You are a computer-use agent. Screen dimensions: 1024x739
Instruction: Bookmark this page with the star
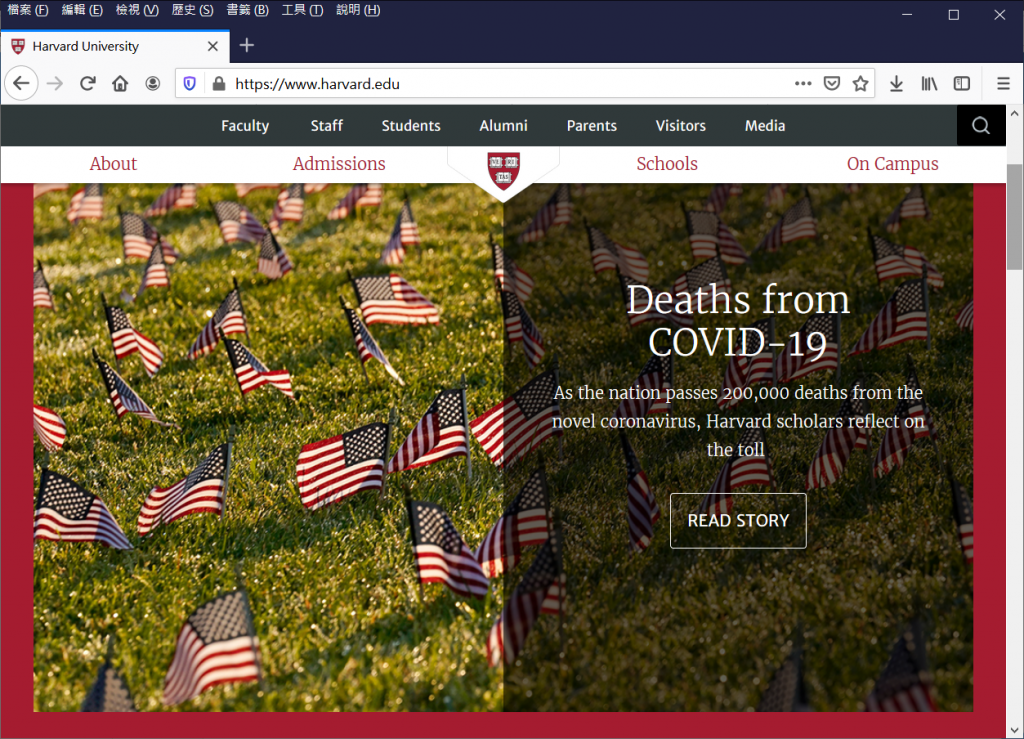pos(860,84)
